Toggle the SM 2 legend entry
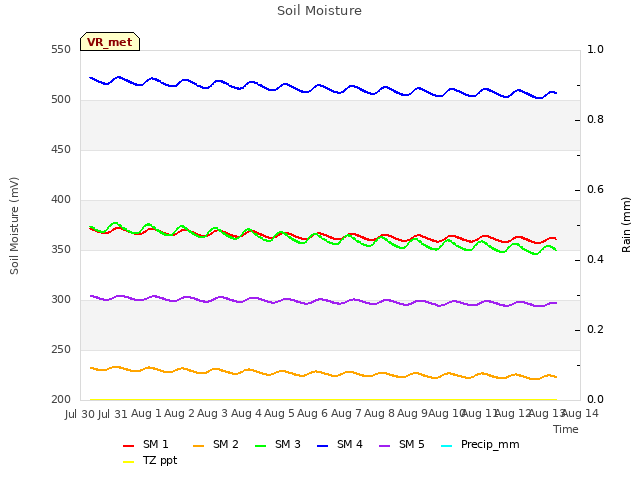Image resolution: width=640 pixels, height=480 pixels. 216,444
